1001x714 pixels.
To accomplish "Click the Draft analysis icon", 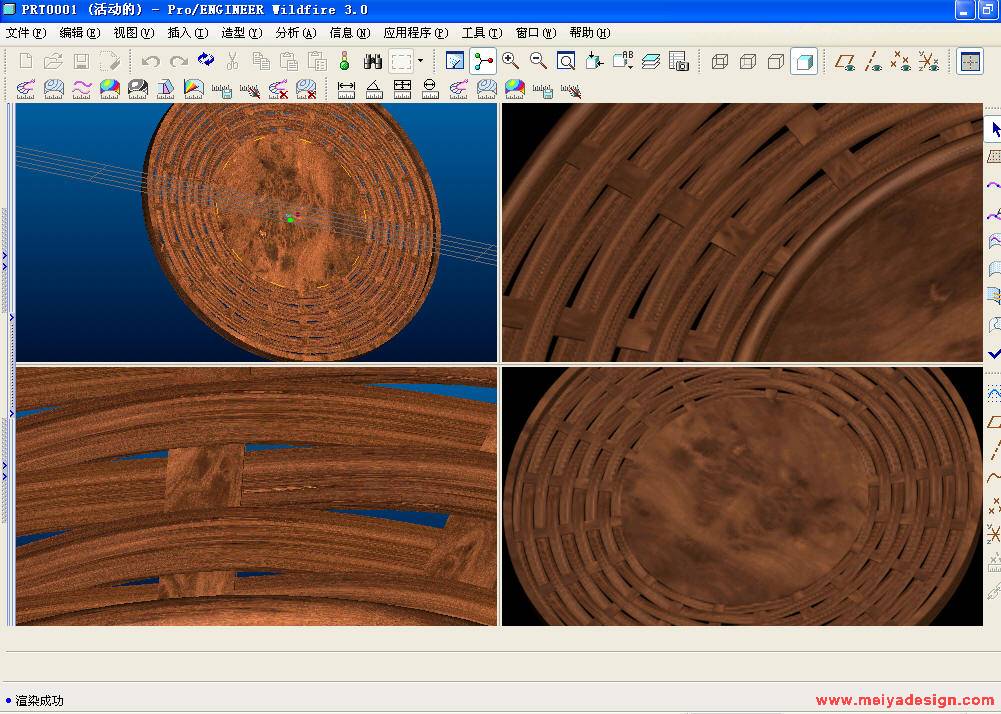I will tap(165, 89).
